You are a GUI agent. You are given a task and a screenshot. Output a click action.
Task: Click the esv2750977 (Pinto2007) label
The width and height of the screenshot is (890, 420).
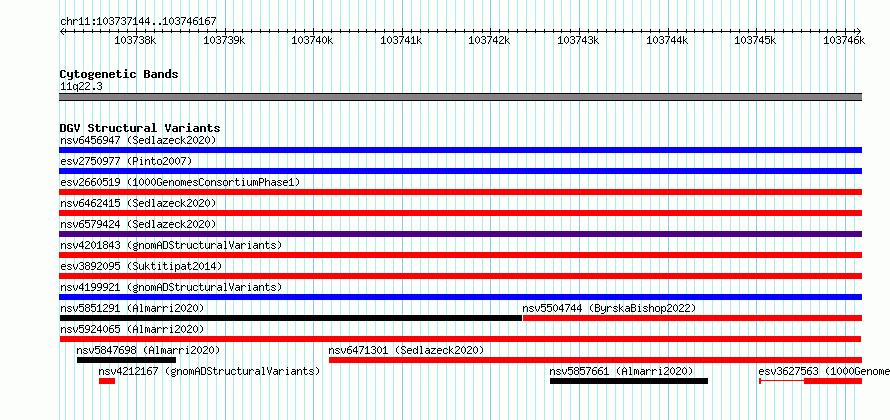point(126,161)
